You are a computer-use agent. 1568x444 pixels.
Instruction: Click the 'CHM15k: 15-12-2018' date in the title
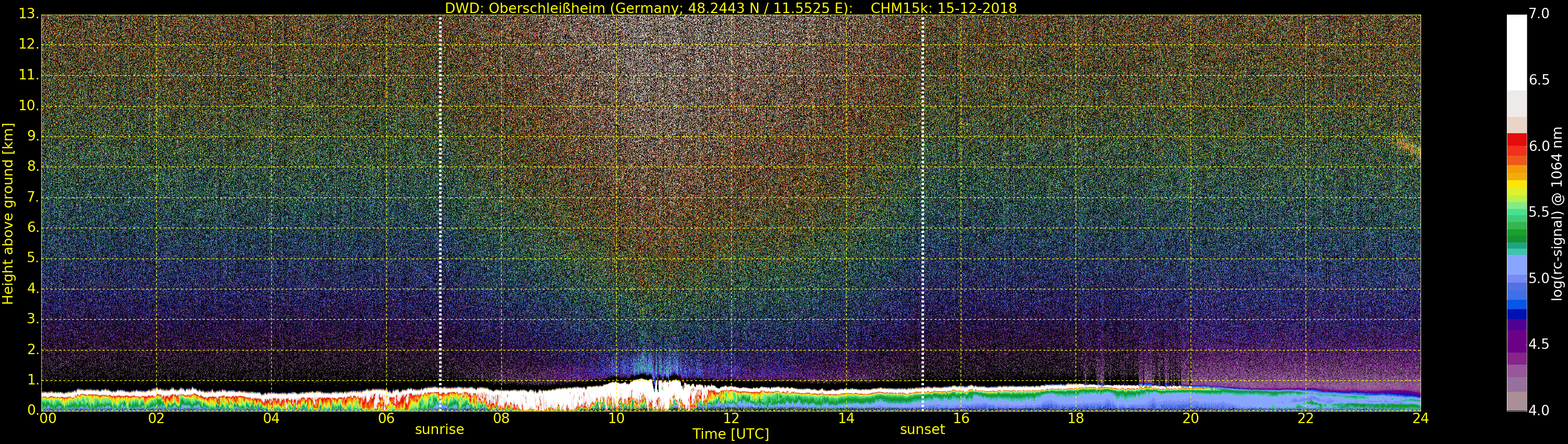943,8
